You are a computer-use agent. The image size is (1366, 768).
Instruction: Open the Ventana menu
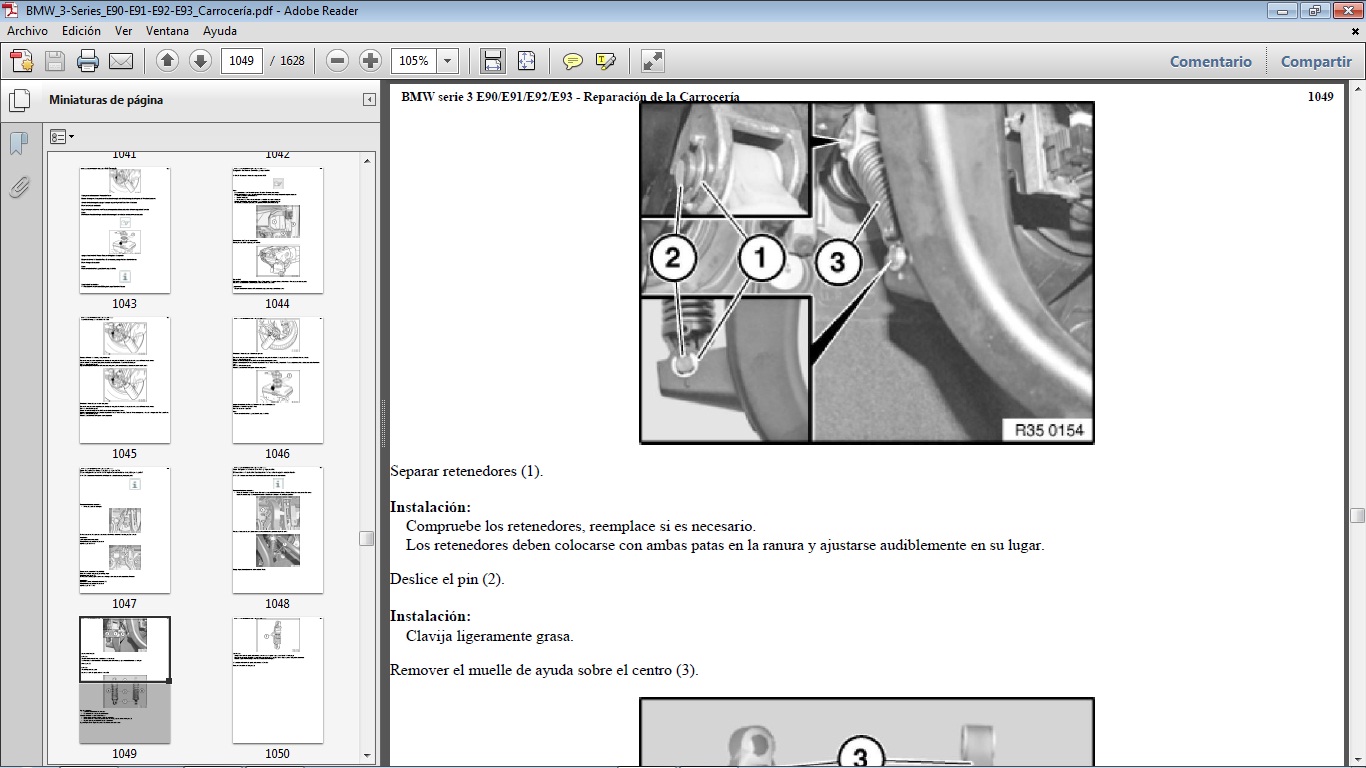pyautogui.click(x=168, y=31)
